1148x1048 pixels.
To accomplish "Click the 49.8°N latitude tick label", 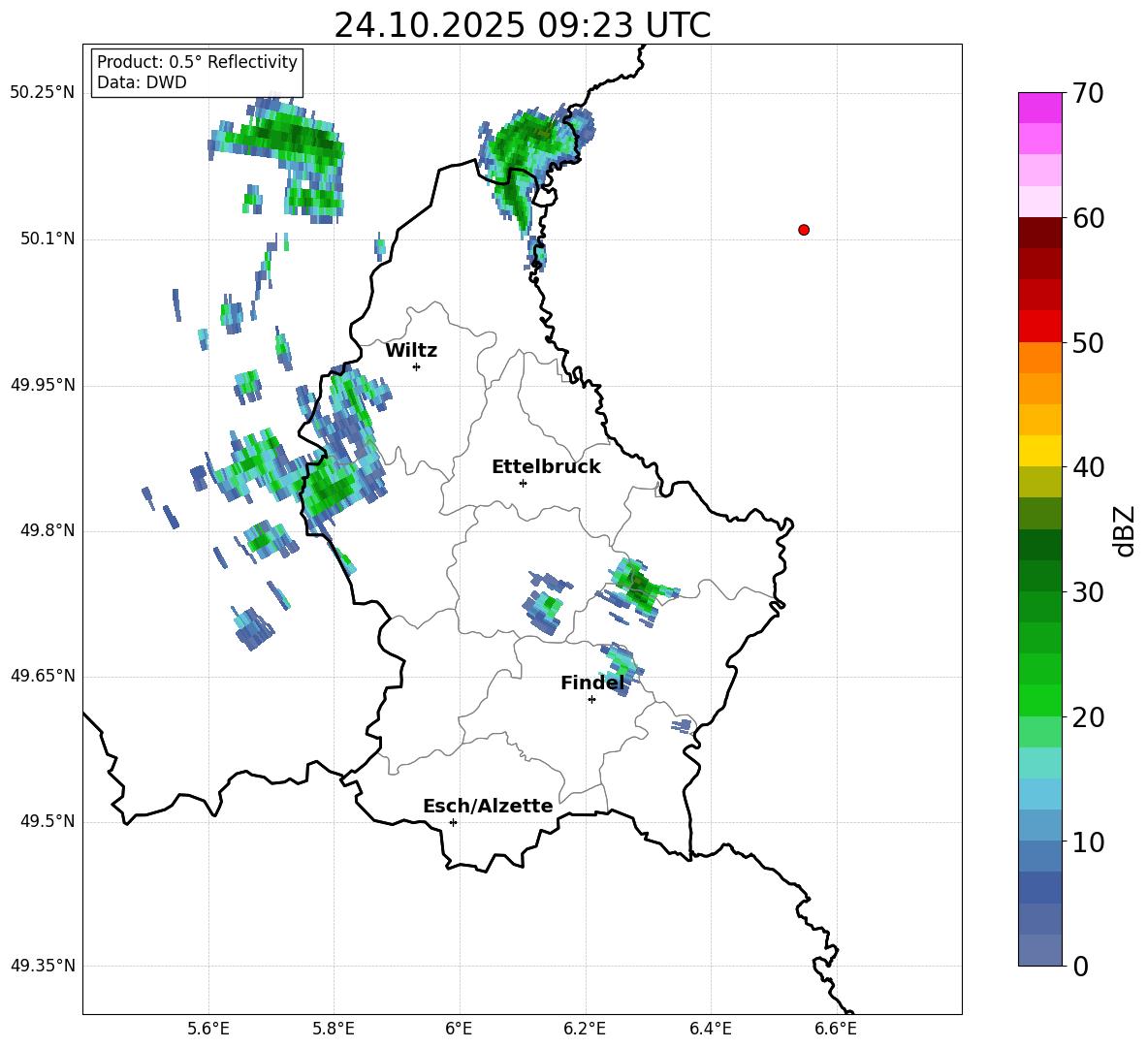I will click(48, 530).
